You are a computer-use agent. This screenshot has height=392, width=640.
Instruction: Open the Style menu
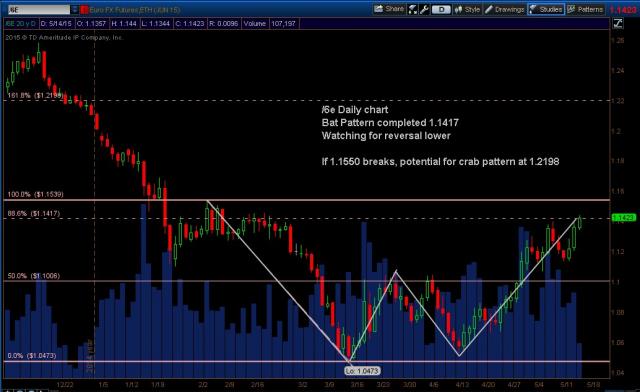(x=467, y=9)
